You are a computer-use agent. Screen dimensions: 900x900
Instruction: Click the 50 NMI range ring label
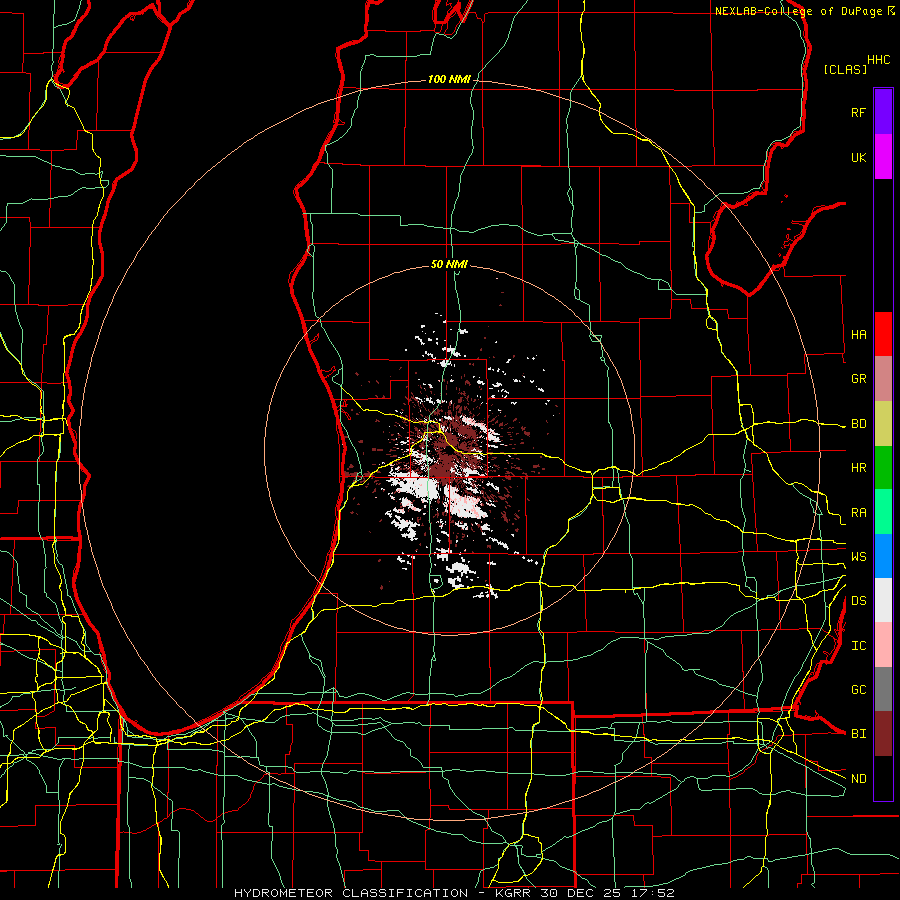[x=449, y=264]
